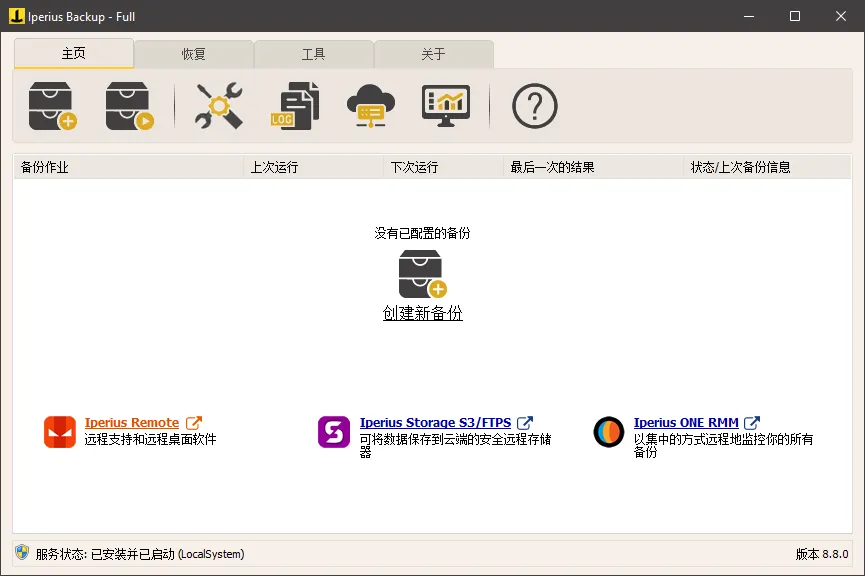This screenshot has width=865, height=576.
Task: Click the backup box icon above 创建新备份
Action: pos(421,273)
